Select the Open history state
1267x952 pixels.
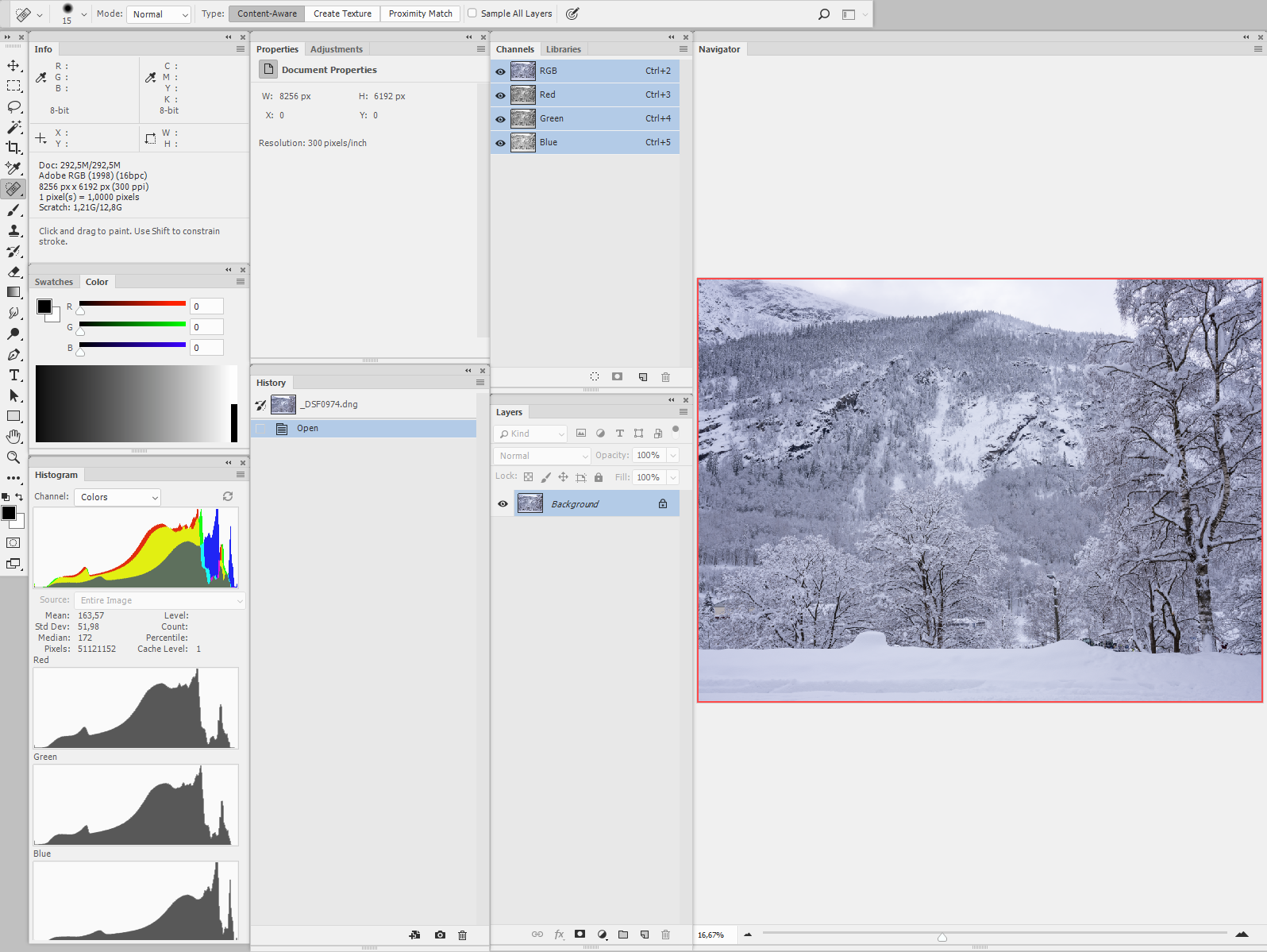[364, 429]
